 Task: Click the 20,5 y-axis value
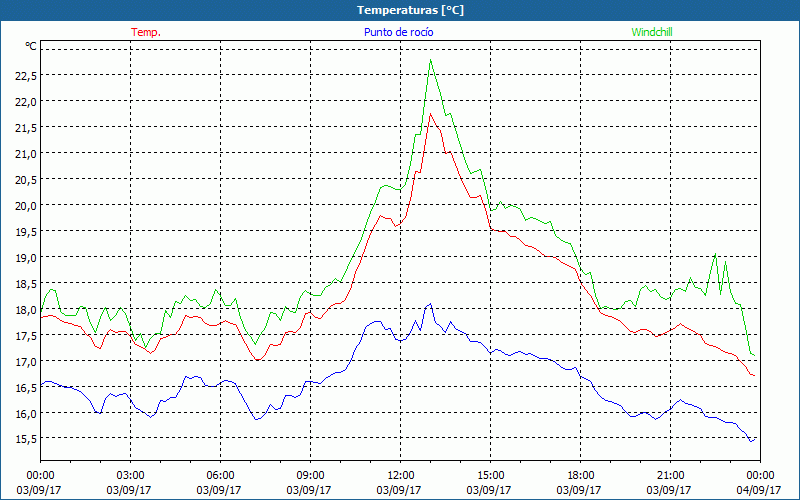click(26, 180)
